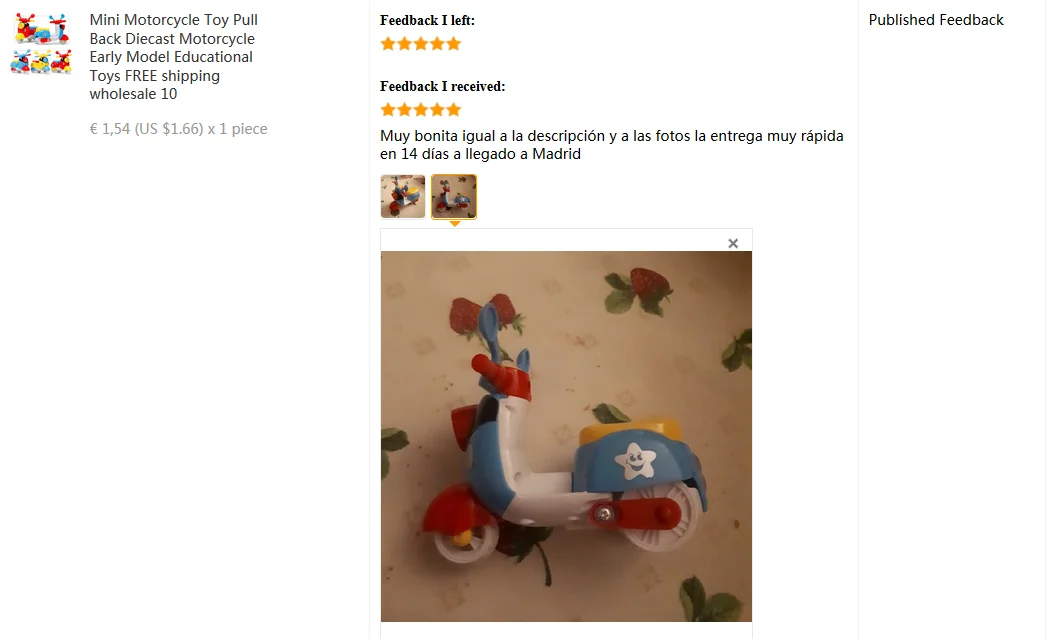Click third star under Feedback I left

[421, 44]
